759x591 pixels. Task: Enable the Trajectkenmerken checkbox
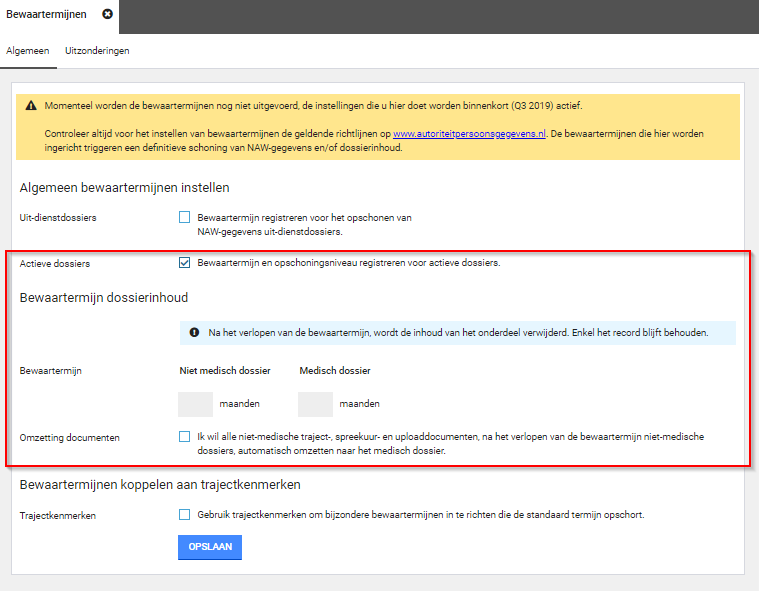[184, 515]
